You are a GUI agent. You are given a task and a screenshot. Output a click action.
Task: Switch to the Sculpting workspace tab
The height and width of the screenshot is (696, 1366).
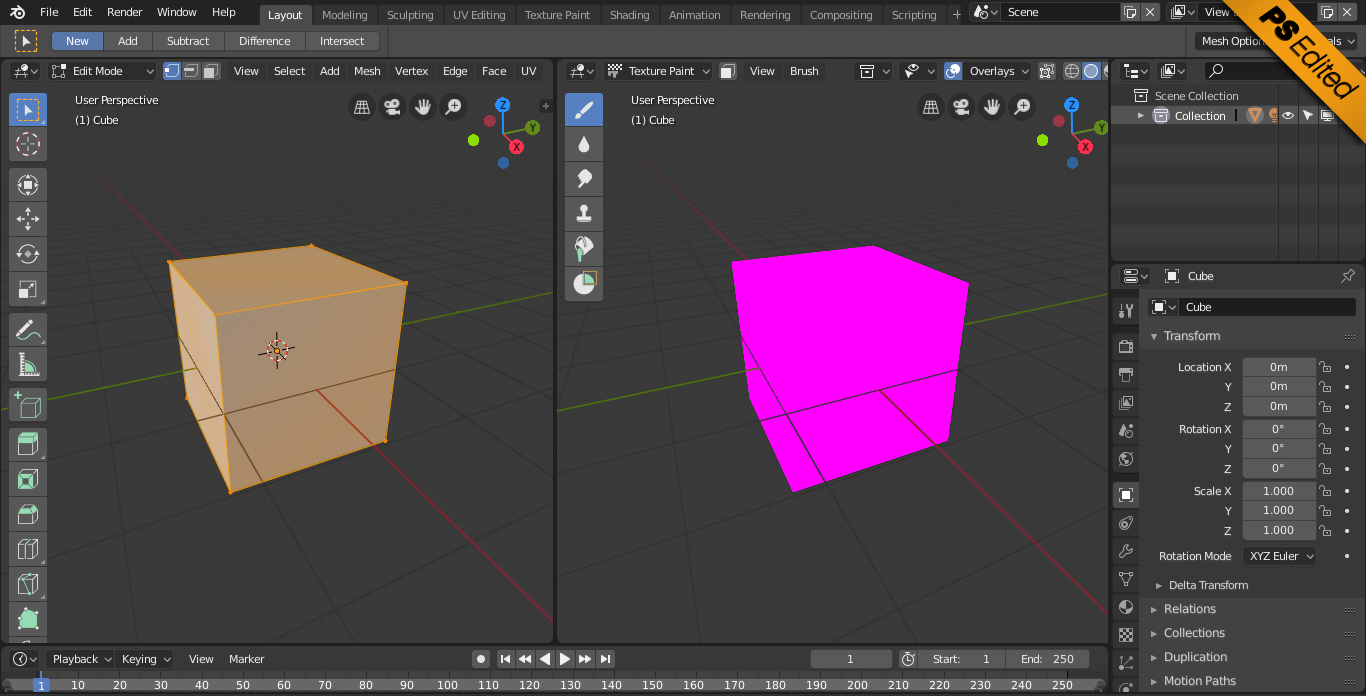tap(410, 15)
